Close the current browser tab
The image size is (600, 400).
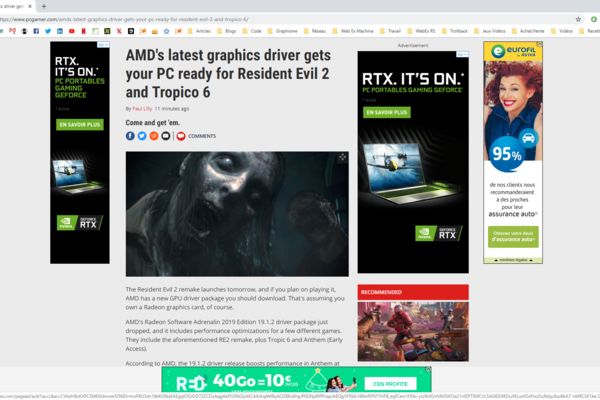click(x=30, y=6)
